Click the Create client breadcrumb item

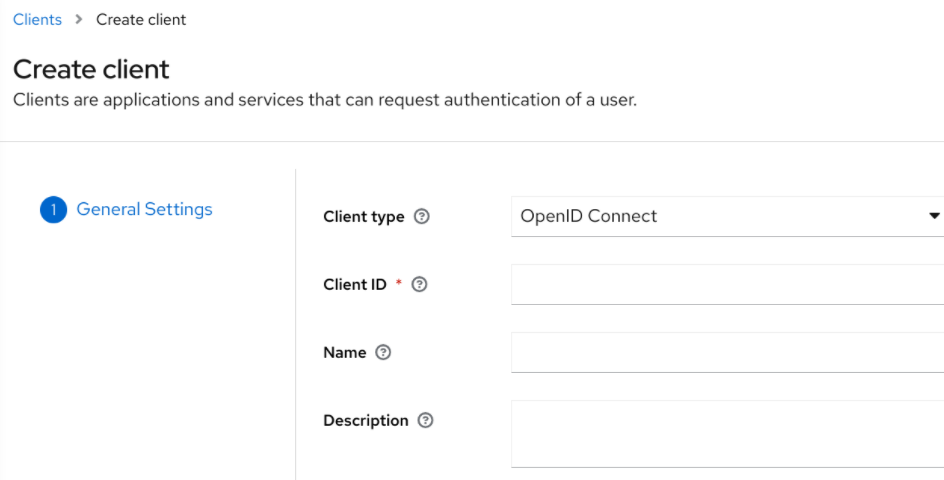[141, 20]
